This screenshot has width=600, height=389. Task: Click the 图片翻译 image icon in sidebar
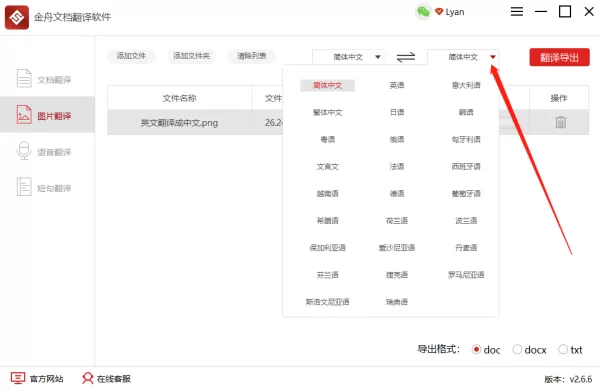tap(24, 114)
